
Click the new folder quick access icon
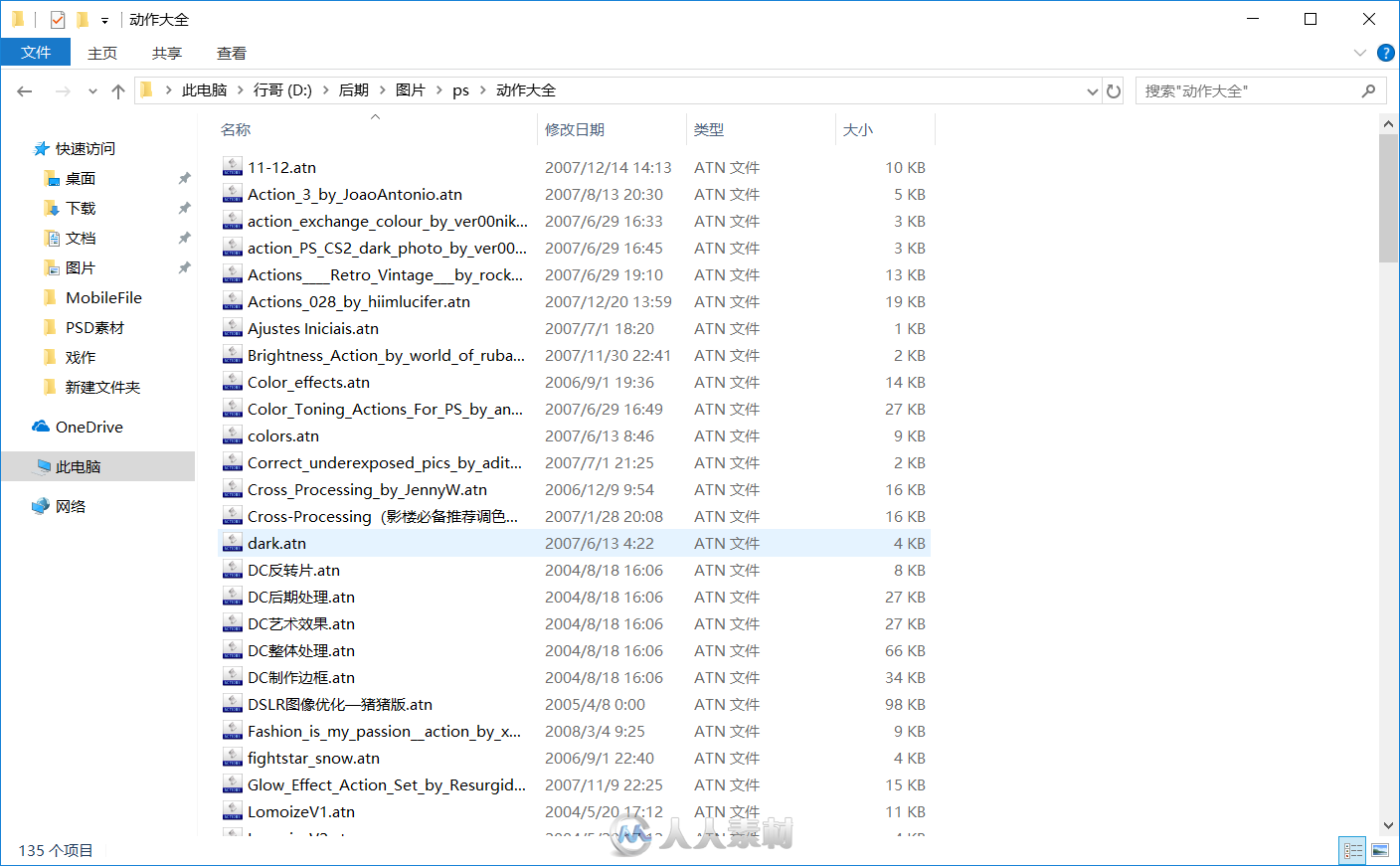(83, 19)
